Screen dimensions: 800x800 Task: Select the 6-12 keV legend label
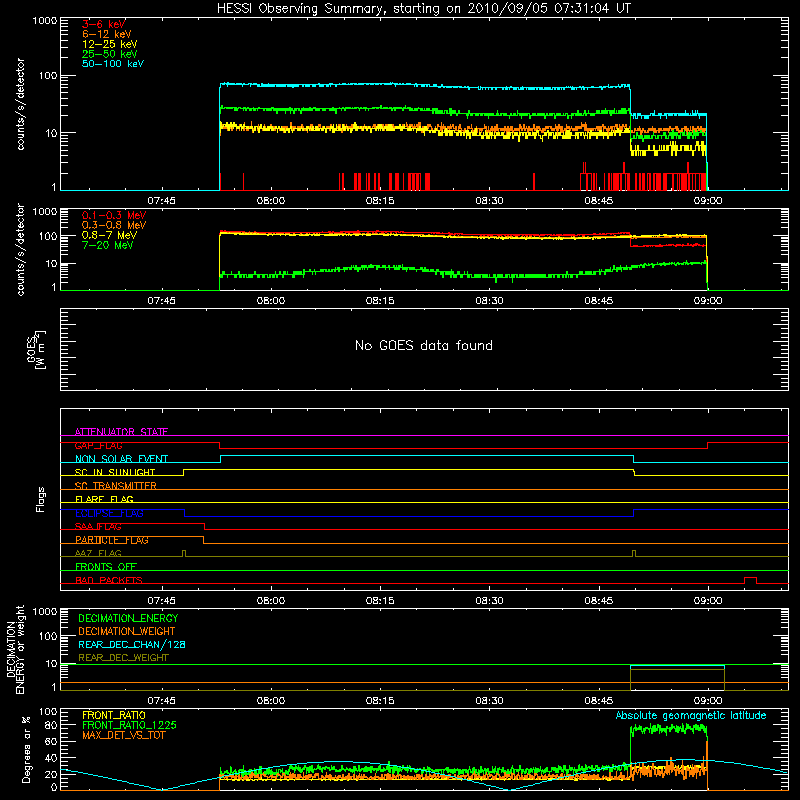(107, 34)
